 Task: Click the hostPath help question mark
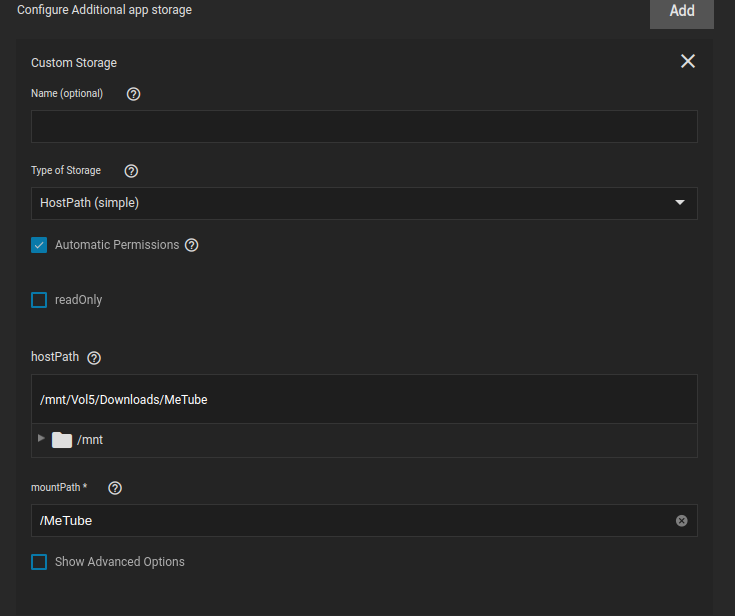click(94, 358)
